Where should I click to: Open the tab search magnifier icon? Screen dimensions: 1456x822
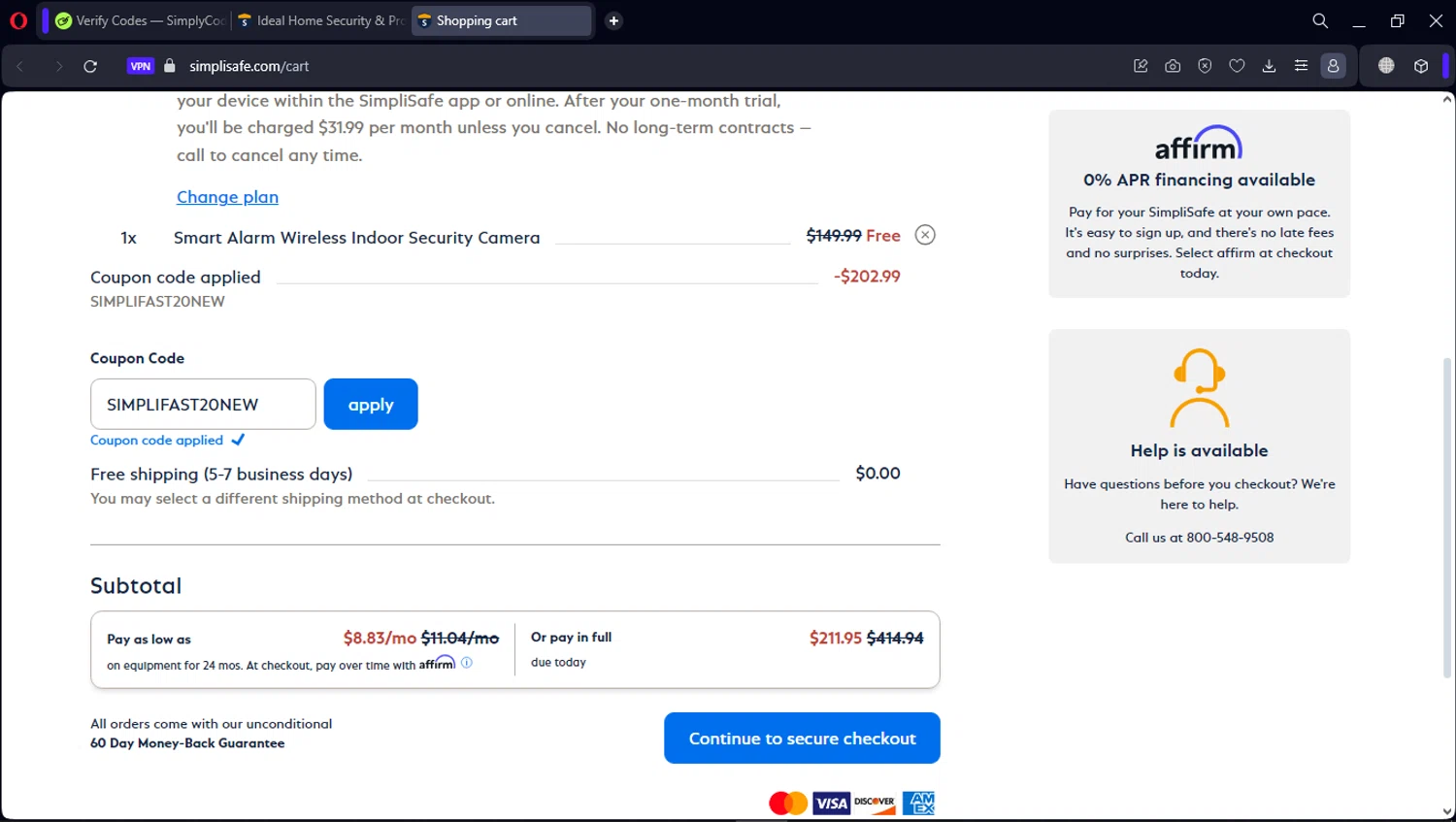[x=1320, y=20]
